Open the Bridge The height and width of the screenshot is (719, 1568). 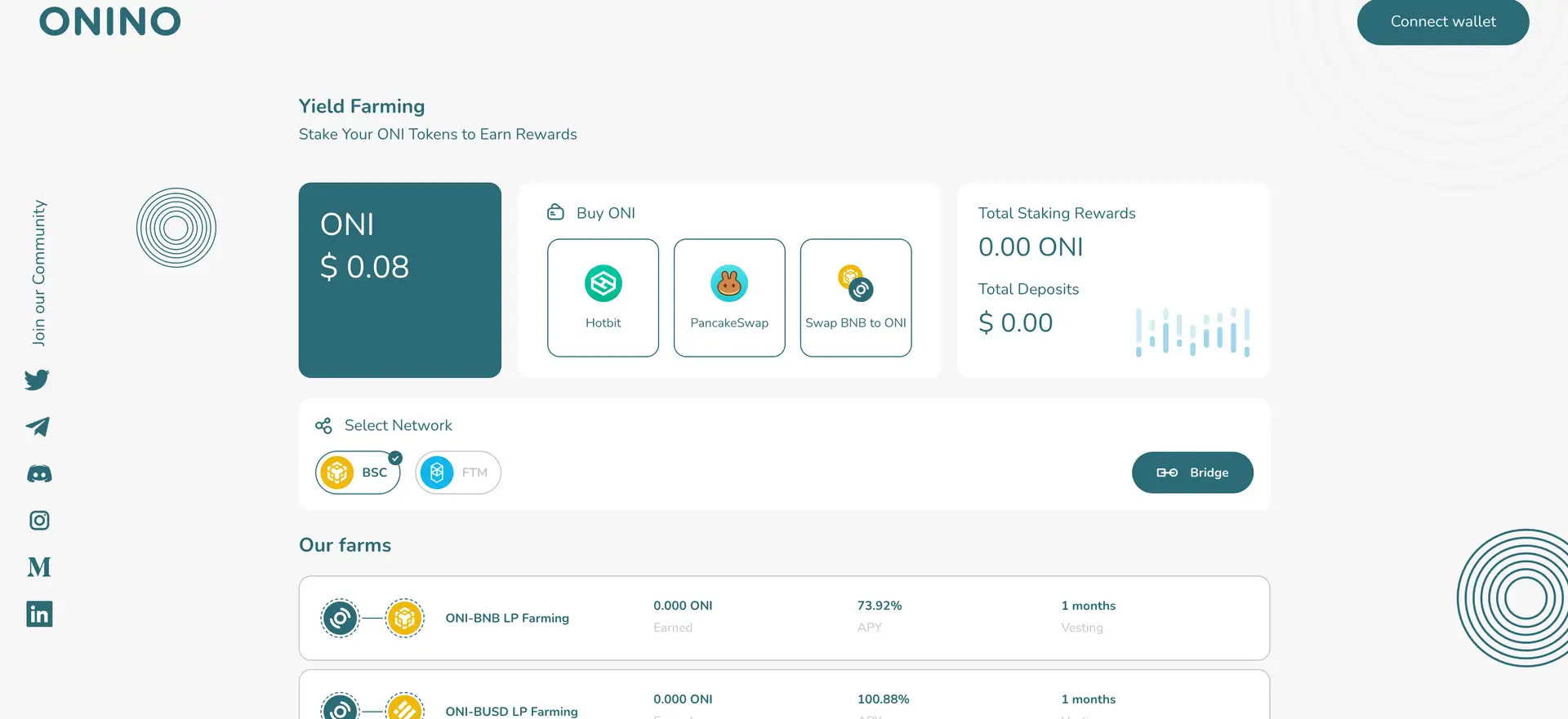tap(1192, 473)
